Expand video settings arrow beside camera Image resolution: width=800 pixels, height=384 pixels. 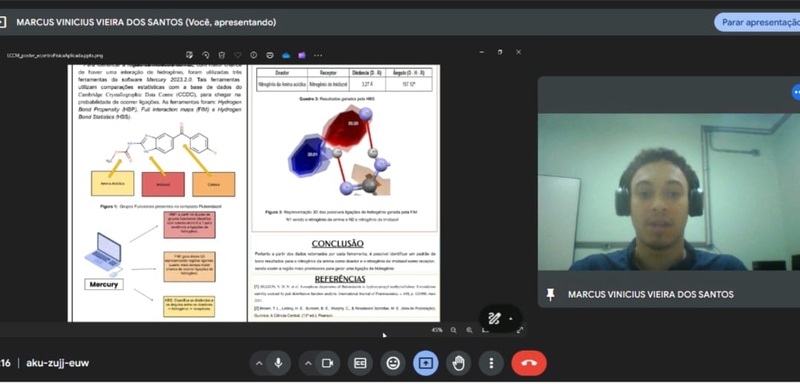tap(308, 363)
